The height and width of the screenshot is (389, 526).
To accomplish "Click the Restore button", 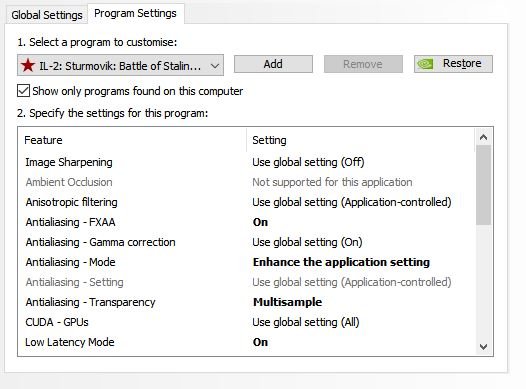I will click(453, 64).
